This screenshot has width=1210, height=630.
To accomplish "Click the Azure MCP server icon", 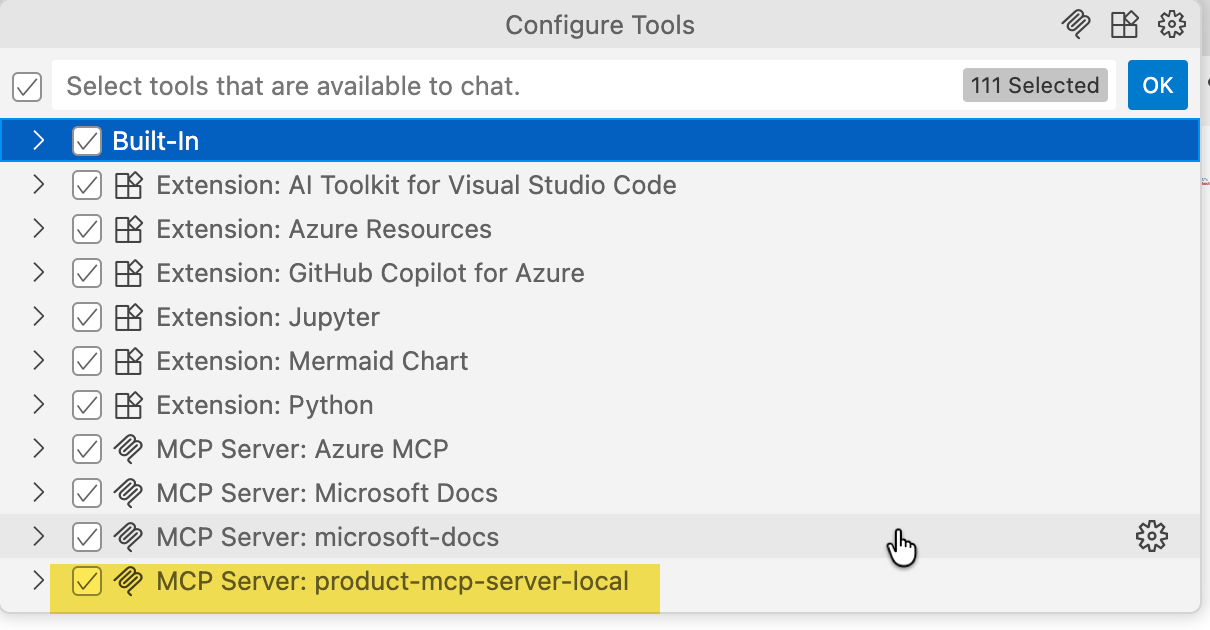I will tap(129, 449).
